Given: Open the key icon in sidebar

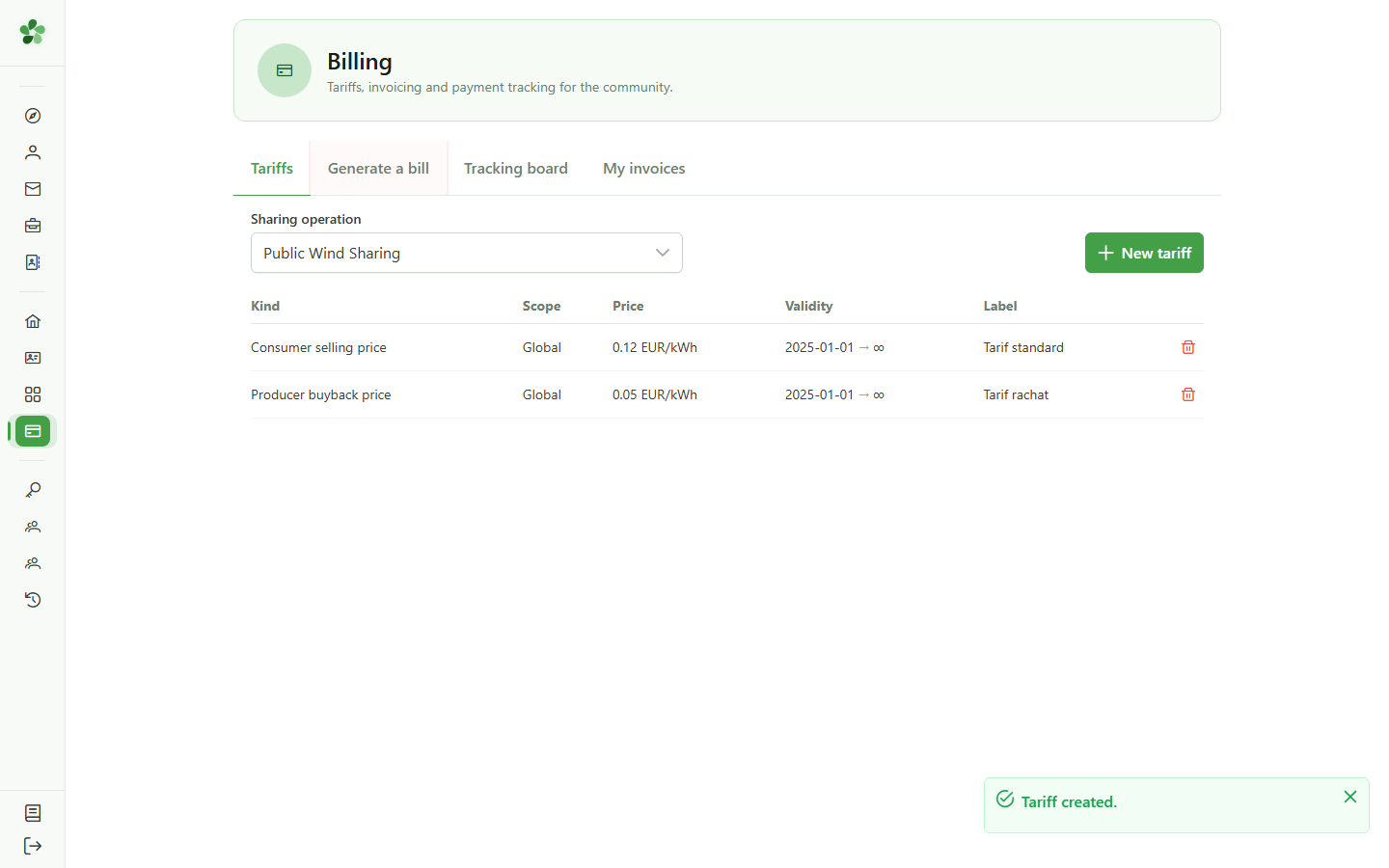Looking at the screenshot, I should point(33,490).
